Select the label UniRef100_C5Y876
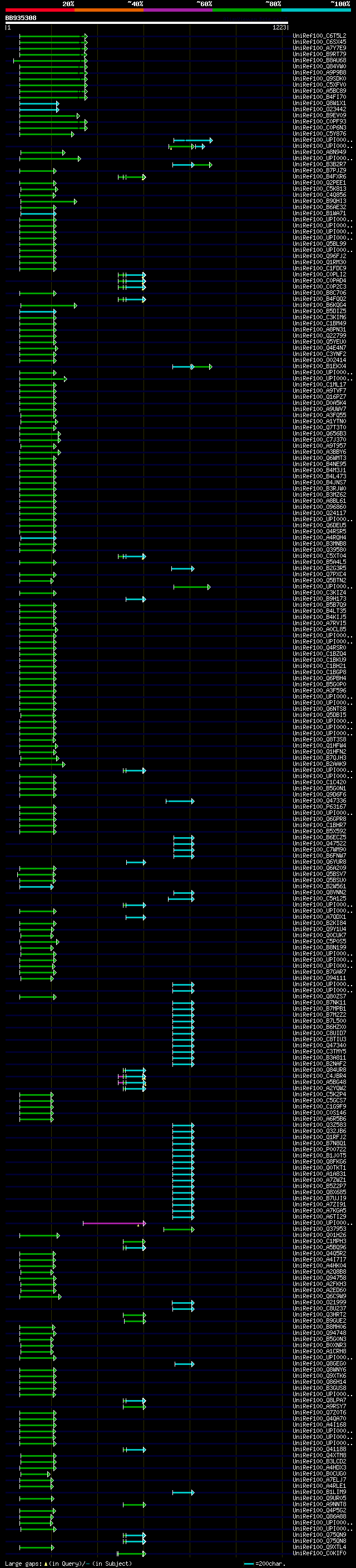This screenshot has width=356, height=1568. [x=319, y=134]
